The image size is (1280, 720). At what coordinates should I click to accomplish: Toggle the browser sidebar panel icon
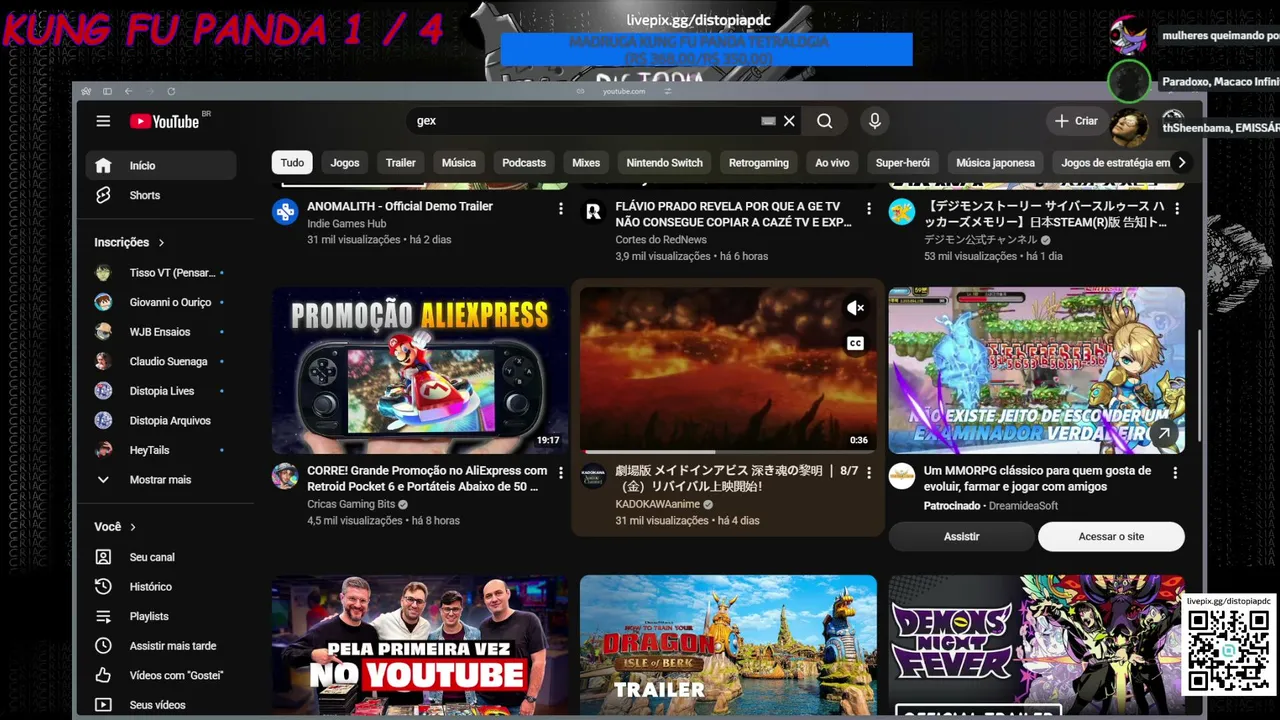pos(107,91)
